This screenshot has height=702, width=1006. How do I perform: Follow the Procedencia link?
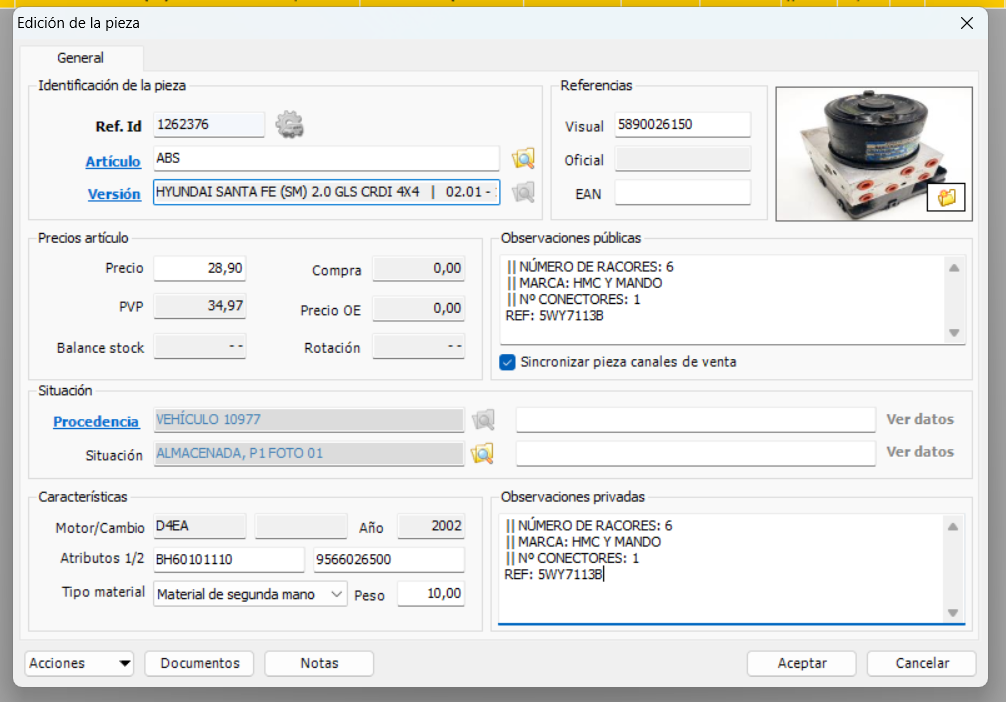pyautogui.click(x=96, y=422)
